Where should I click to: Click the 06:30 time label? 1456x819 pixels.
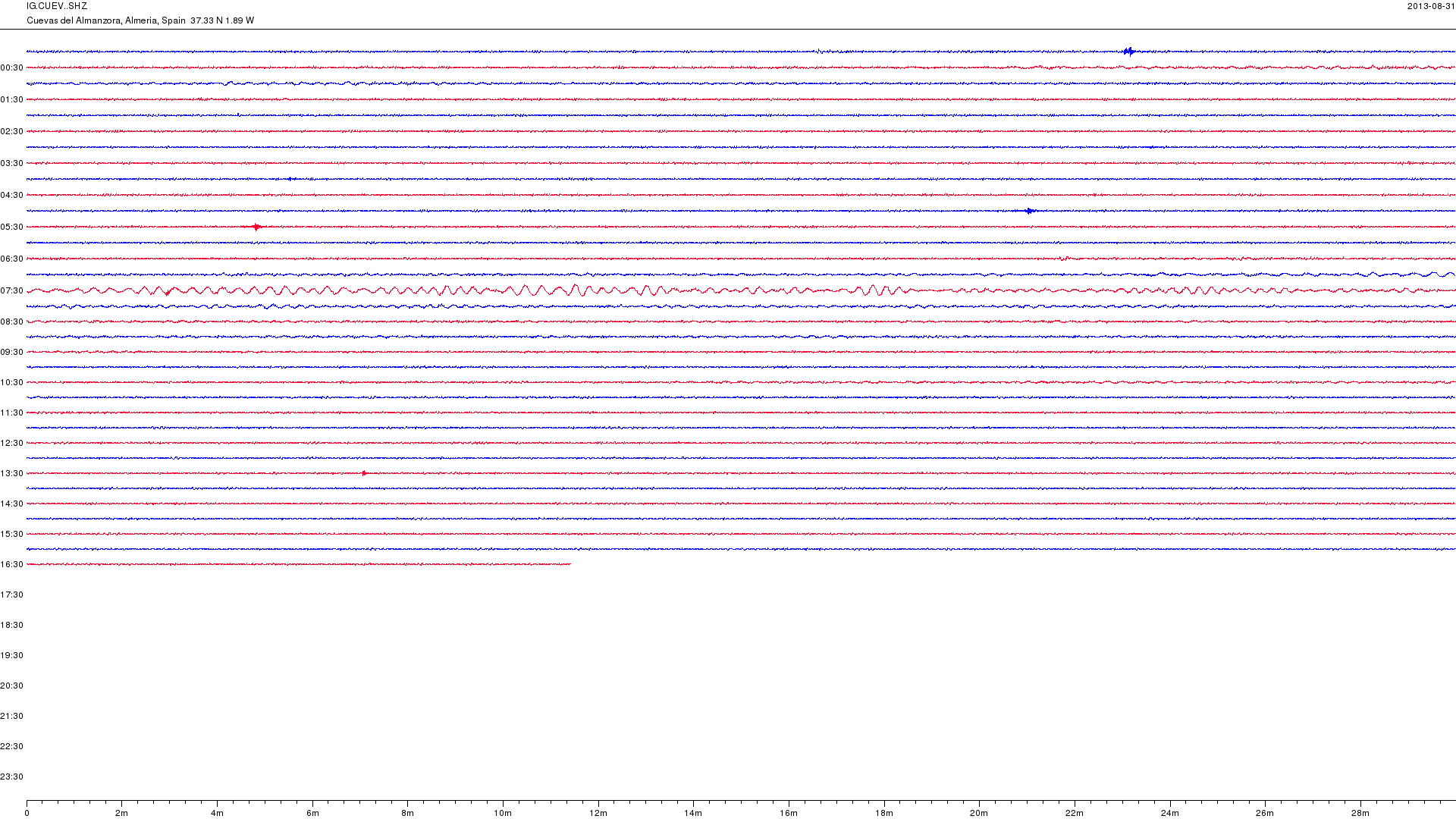(12, 259)
